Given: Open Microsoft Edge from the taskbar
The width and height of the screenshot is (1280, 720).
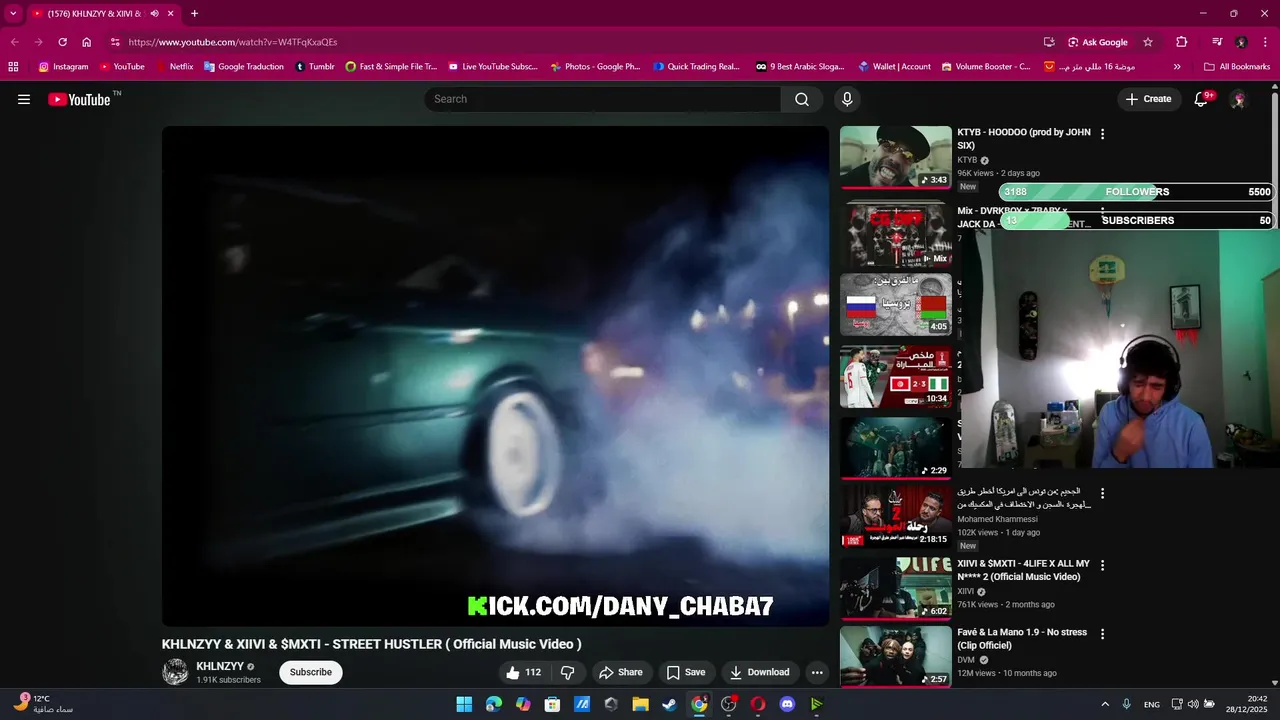Looking at the screenshot, I should 494,704.
